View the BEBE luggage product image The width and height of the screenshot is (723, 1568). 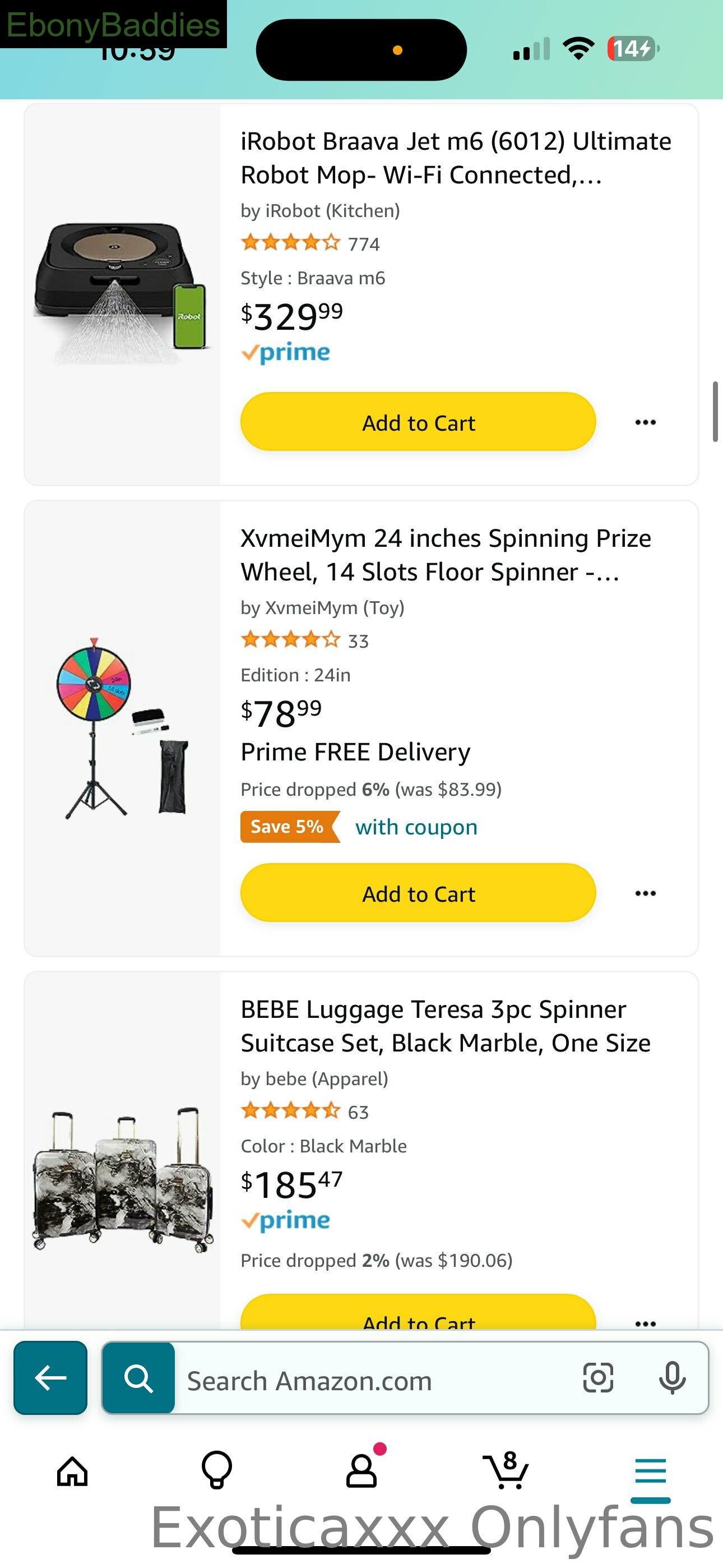[123, 1178]
